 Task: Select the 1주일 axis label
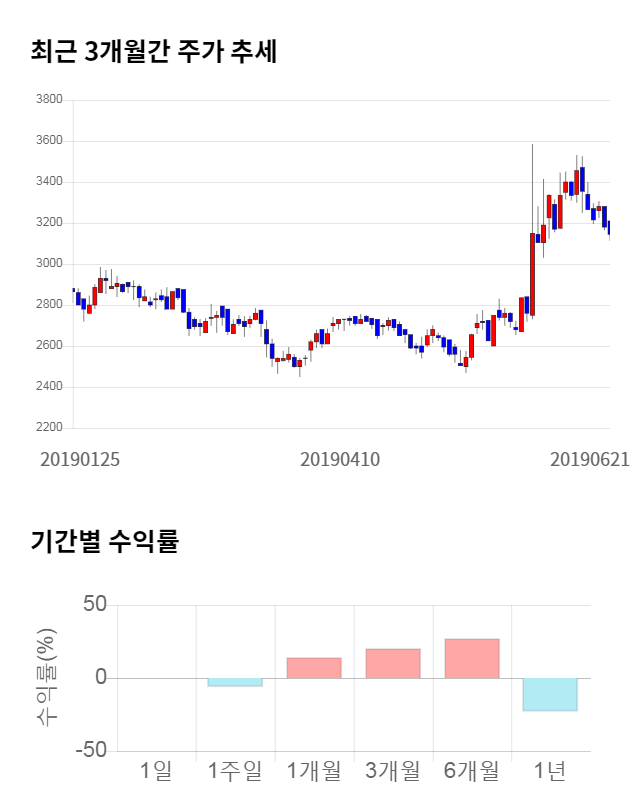235,771
